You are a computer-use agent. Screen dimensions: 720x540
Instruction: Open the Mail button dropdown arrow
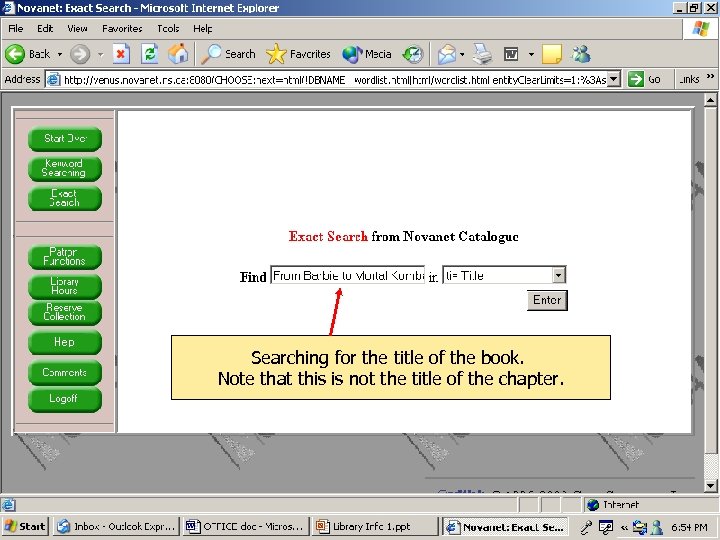coord(462,54)
